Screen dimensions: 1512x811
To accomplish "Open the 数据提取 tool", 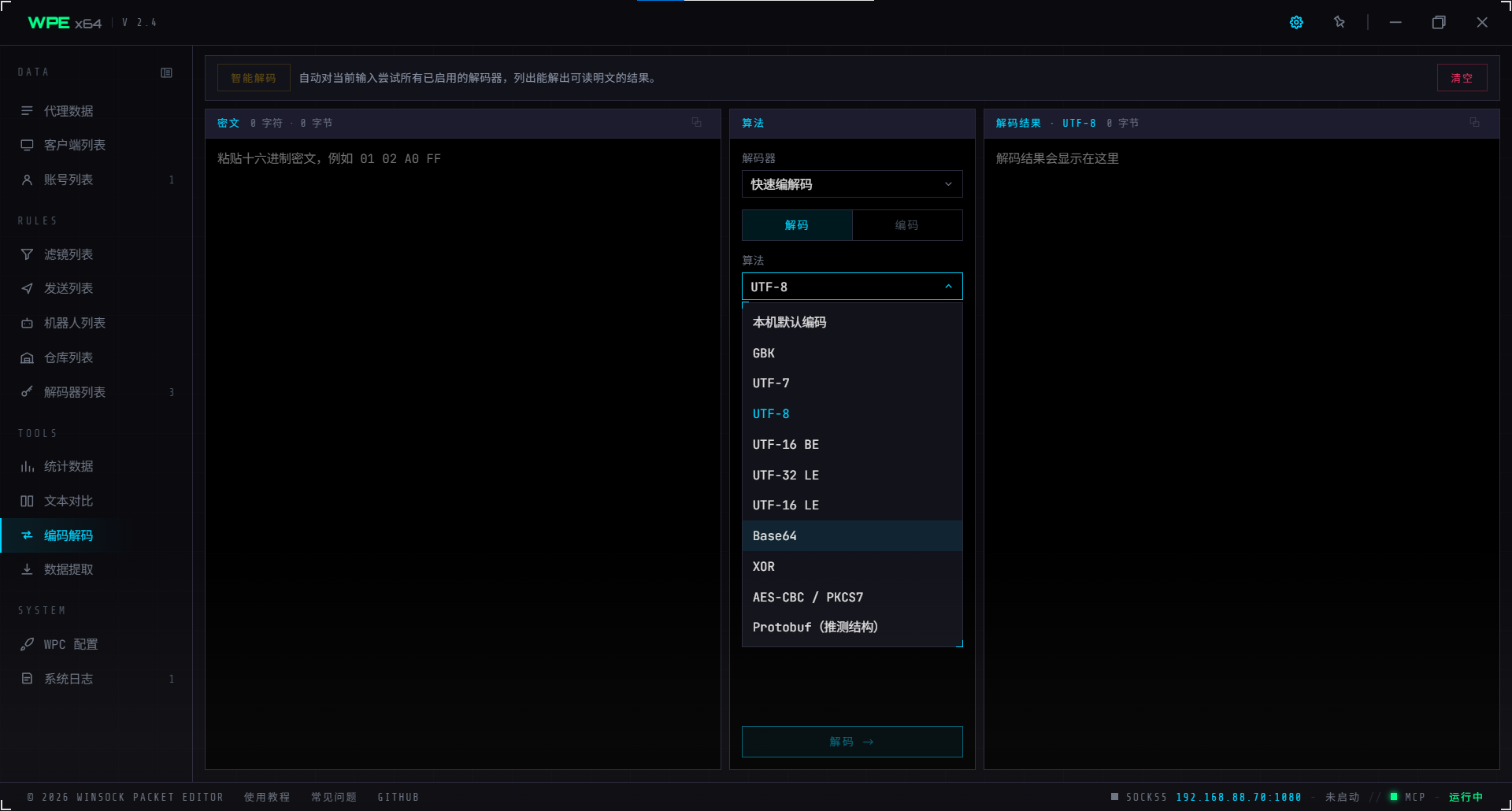I will tap(96, 569).
